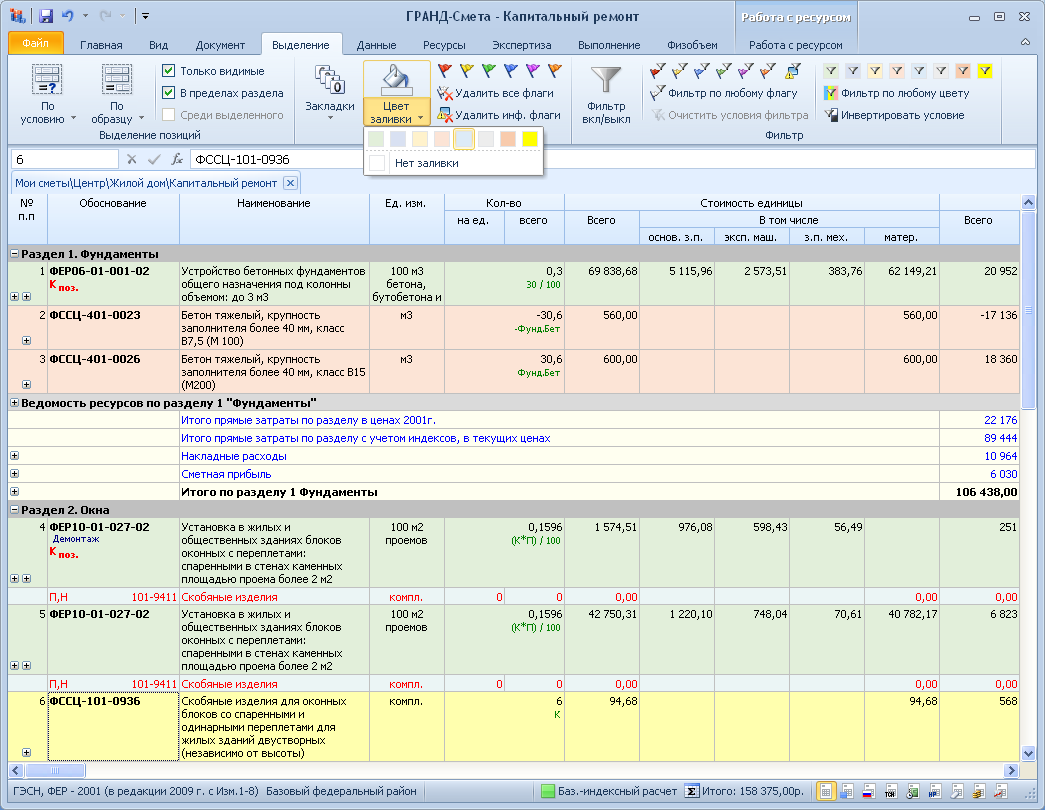Filter by red flag
Screen dimensions: 1045x810
[658, 70]
